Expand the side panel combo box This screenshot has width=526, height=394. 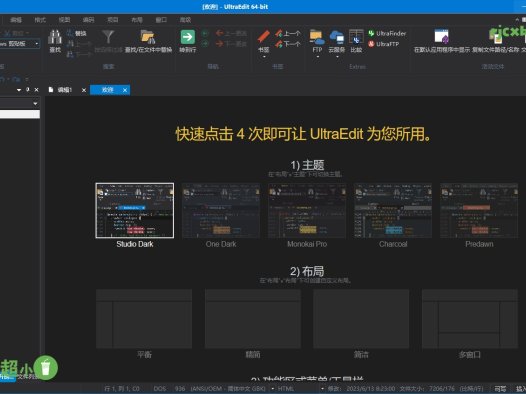click(x=35, y=104)
